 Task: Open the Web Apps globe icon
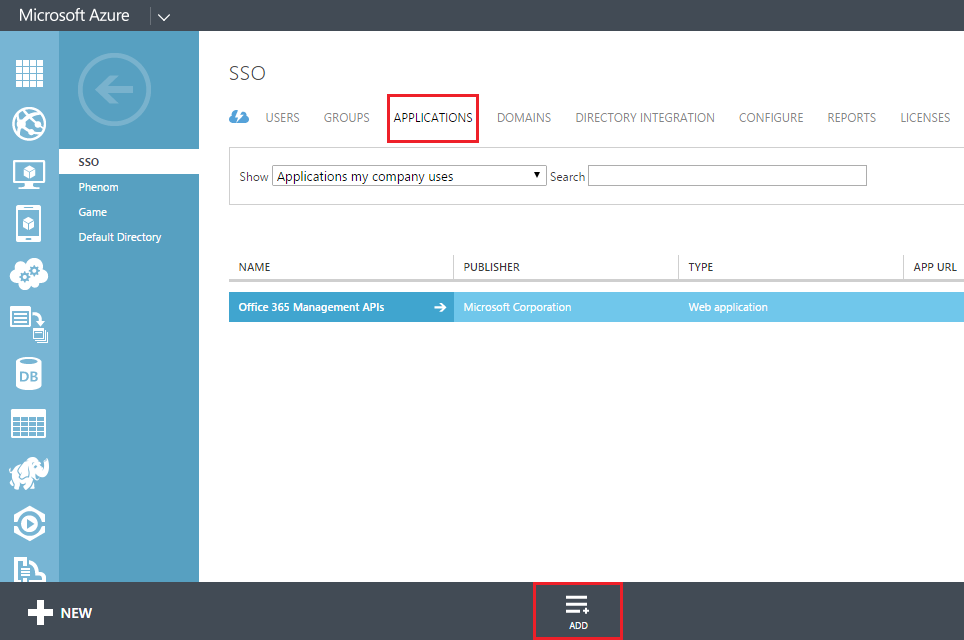coord(29,124)
